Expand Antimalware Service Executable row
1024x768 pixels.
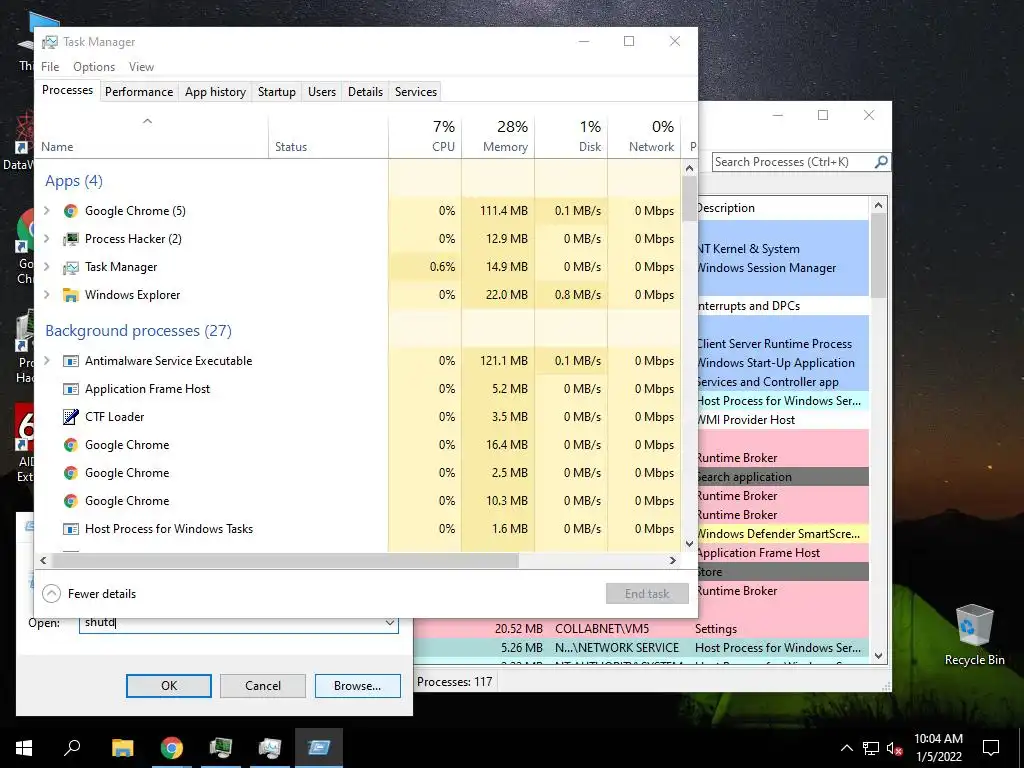47,360
